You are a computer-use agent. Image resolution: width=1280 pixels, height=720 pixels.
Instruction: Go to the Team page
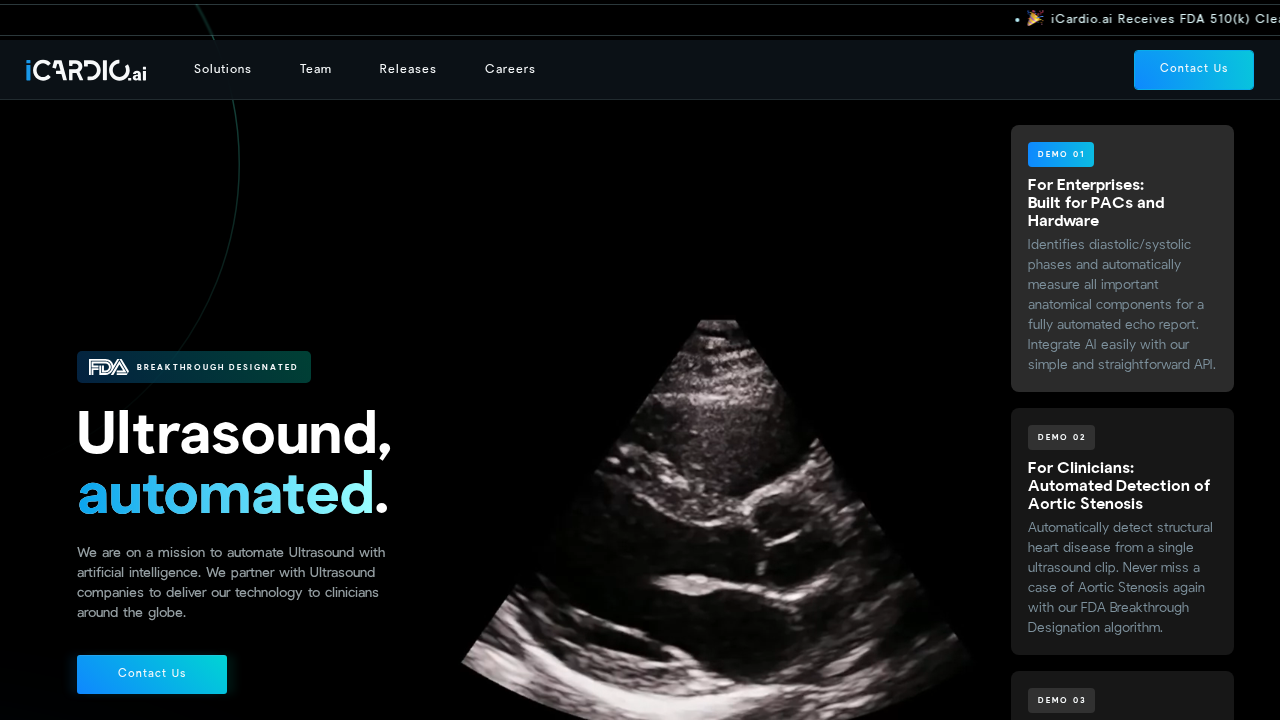[x=315, y=69]
